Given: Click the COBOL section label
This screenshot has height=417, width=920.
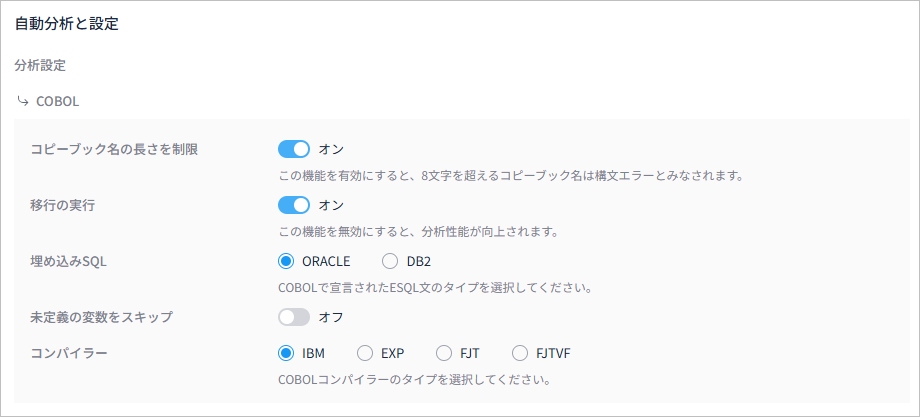Looking at the screenshot, I should tap(58, 101).
